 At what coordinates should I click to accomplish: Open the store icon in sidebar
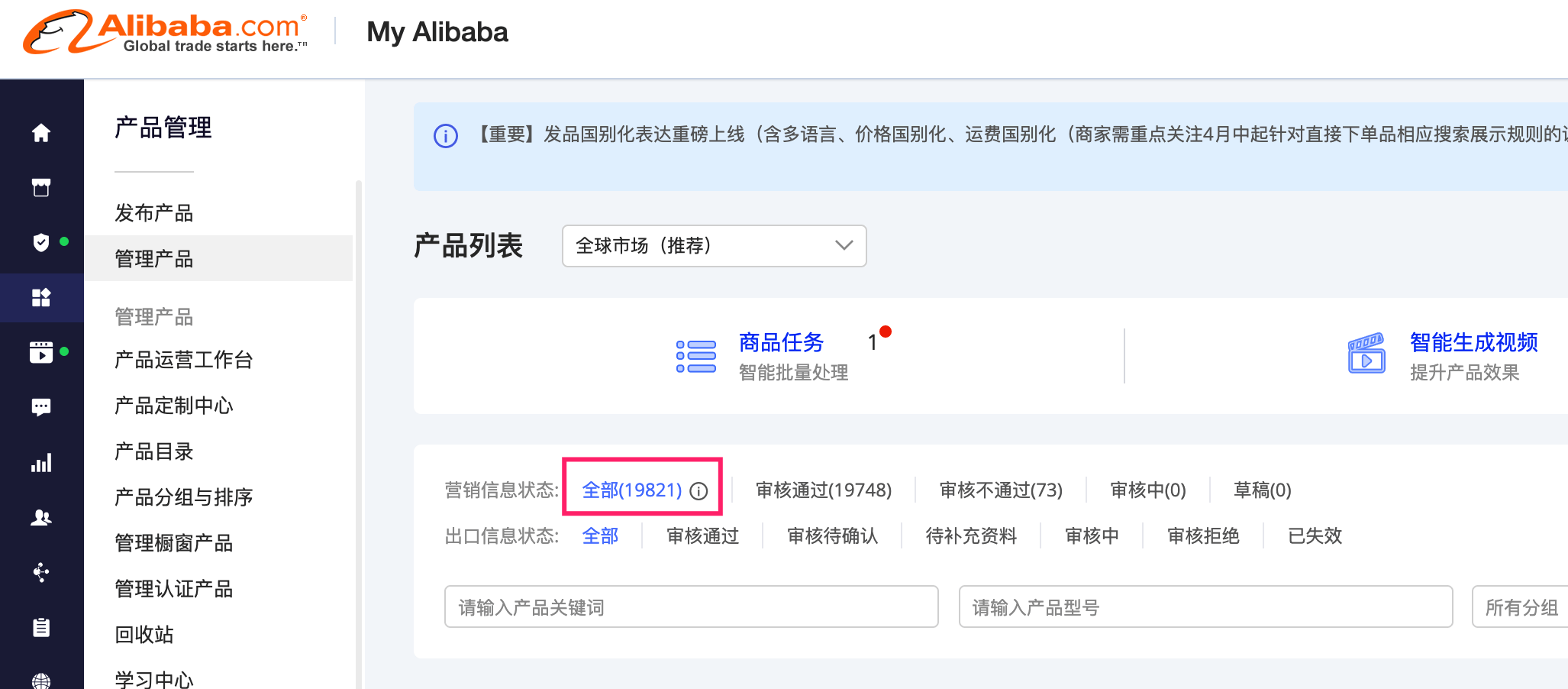click(x=41, y=188)
